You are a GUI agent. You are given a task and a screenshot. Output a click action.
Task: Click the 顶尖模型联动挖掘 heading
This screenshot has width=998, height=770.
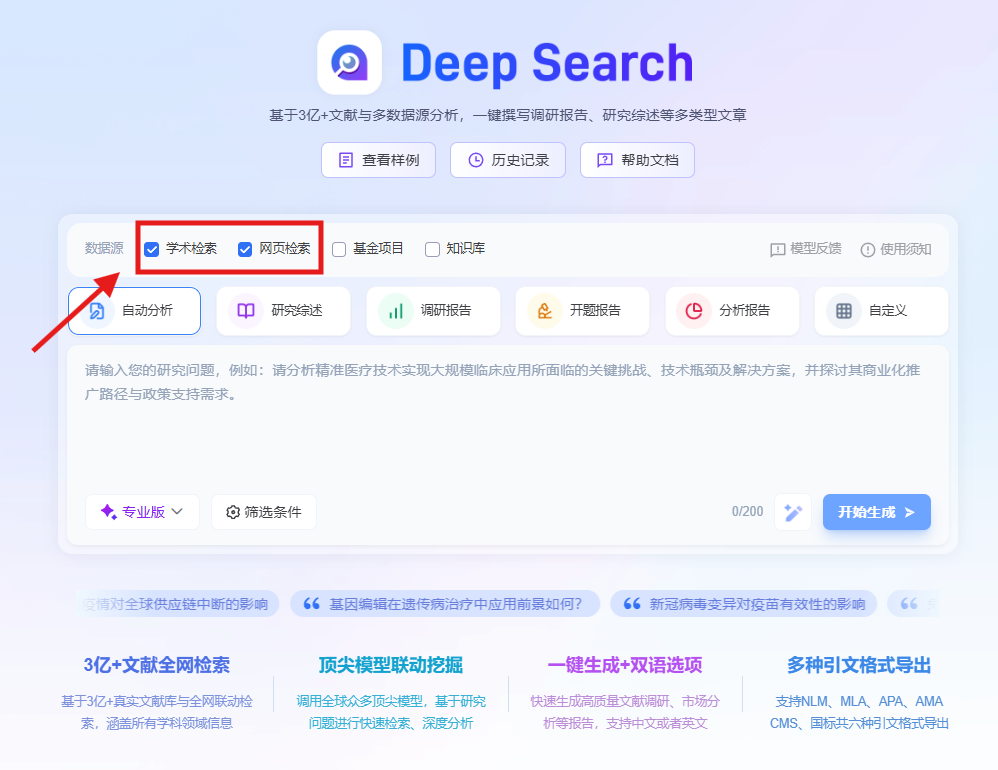391,665
